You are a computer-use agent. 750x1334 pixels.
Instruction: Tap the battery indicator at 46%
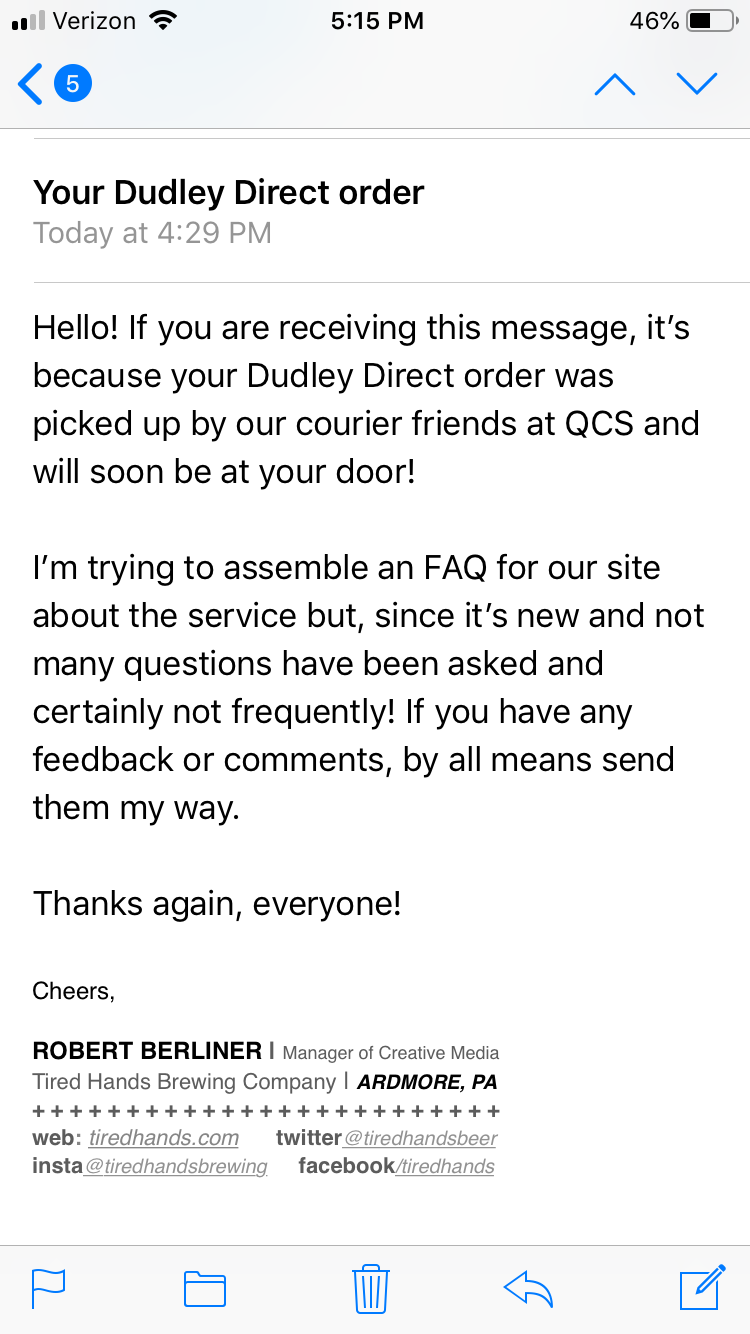click(683, 21)
